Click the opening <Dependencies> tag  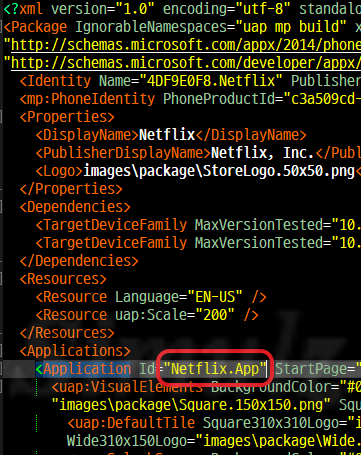pyautogui.click(x=75, y=207)
